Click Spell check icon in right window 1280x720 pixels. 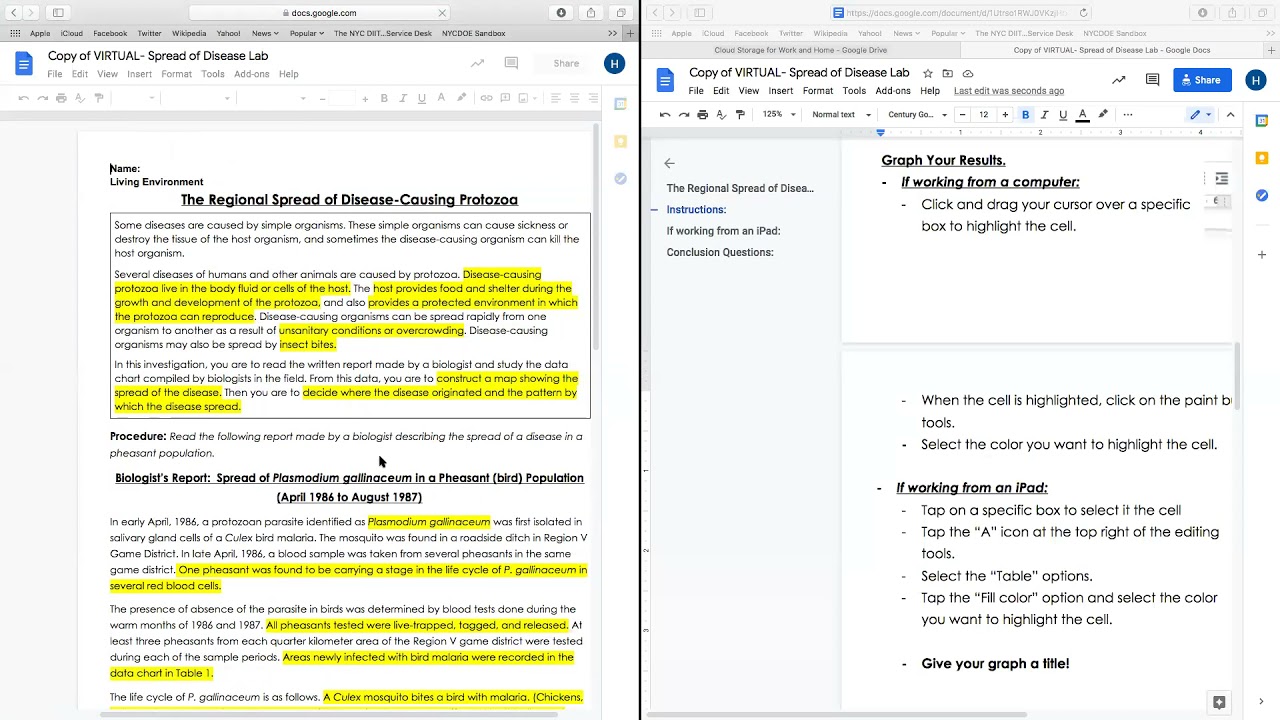(721, 115)
